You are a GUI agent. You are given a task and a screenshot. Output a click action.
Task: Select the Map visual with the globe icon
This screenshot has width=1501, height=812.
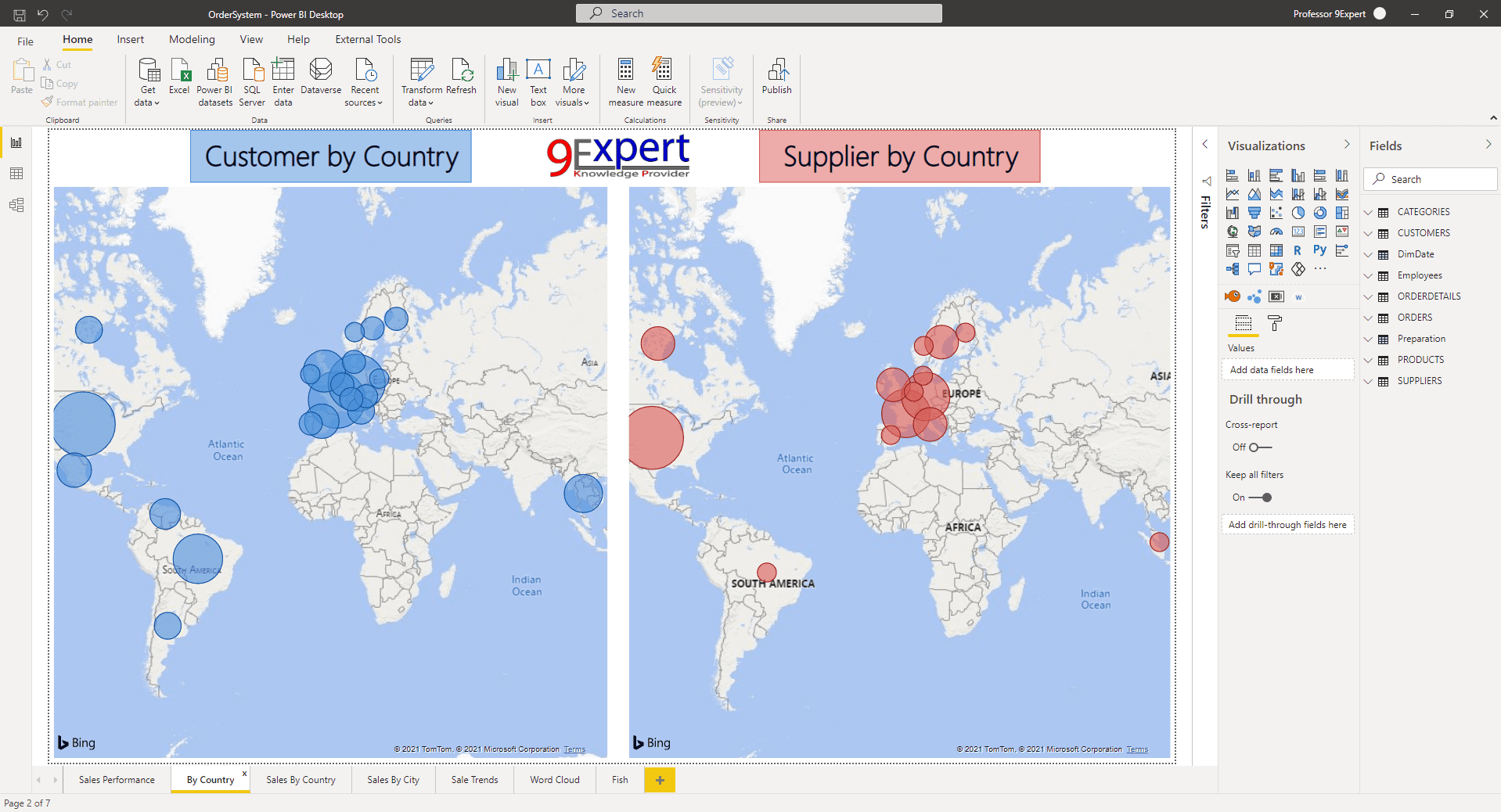[x=1233, y=232]
